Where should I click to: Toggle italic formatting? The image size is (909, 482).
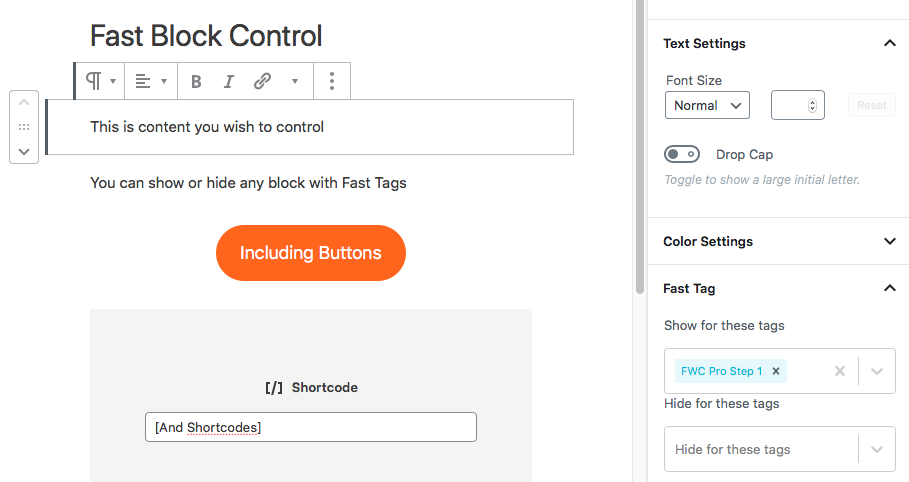pyautogui.click(x=229, y=81)
